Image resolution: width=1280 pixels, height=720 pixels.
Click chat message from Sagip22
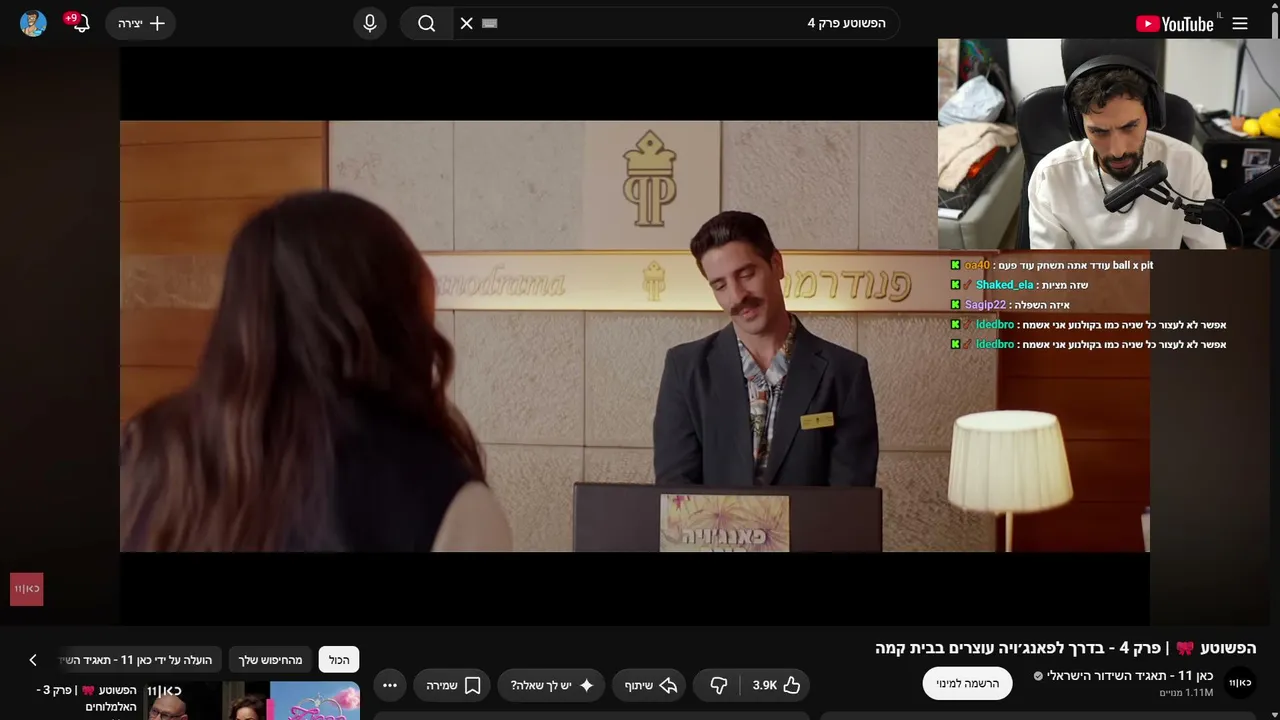tap(1010, 305)
